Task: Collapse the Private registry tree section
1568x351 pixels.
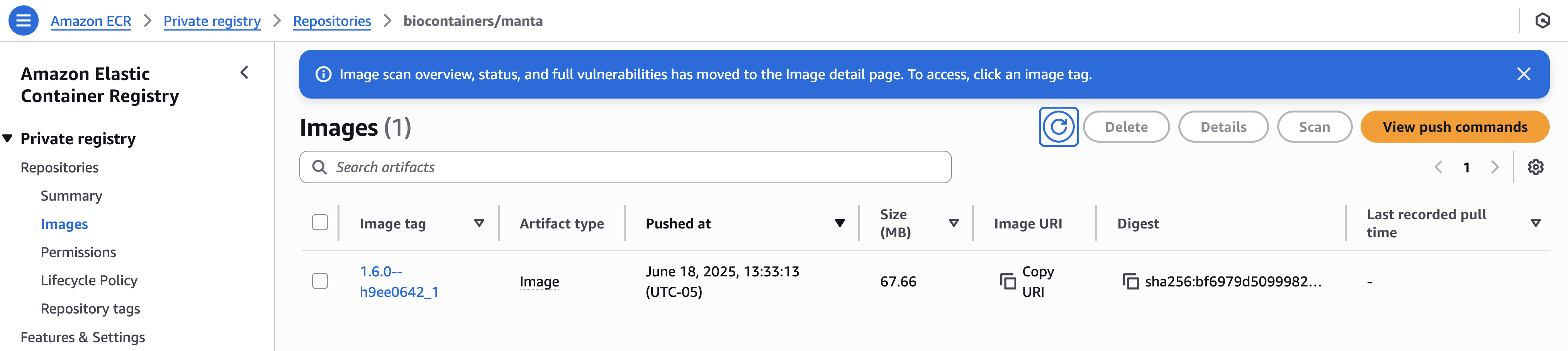Action: pos(7,138)
